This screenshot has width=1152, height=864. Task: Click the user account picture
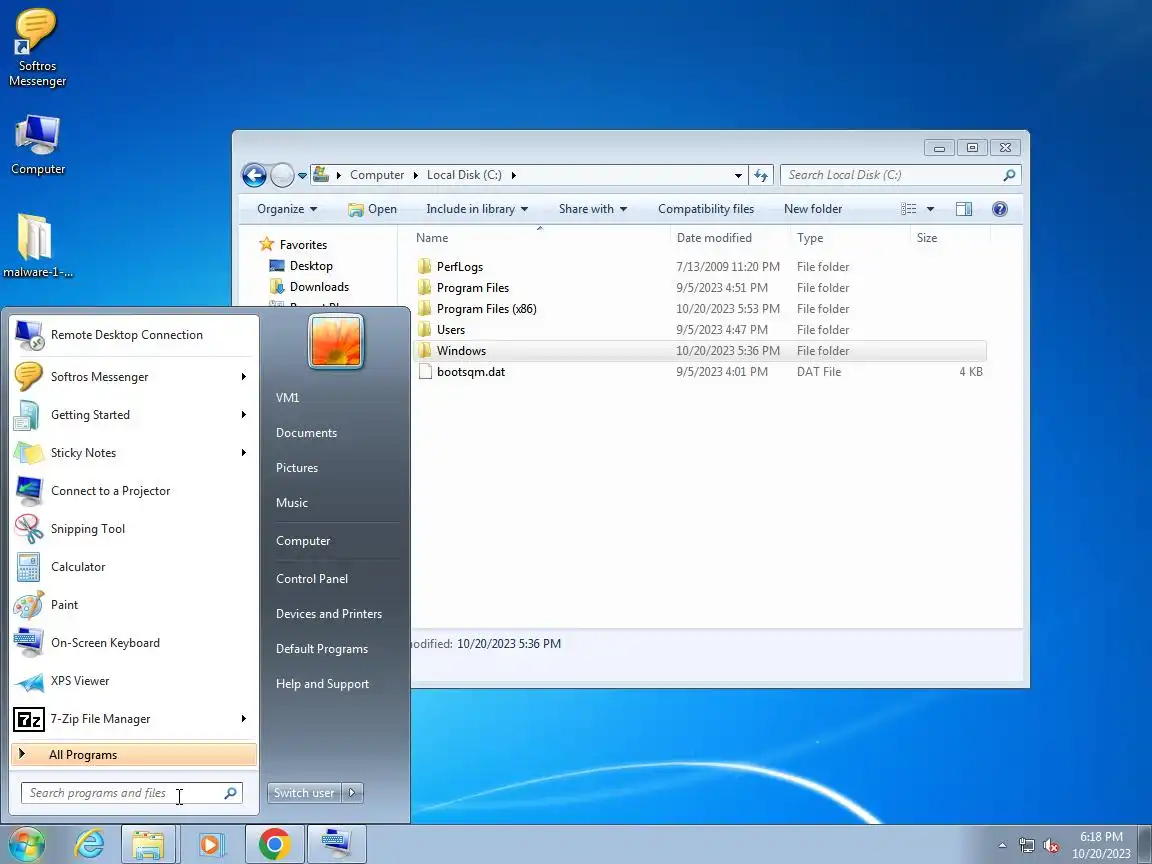pos(336,340)
